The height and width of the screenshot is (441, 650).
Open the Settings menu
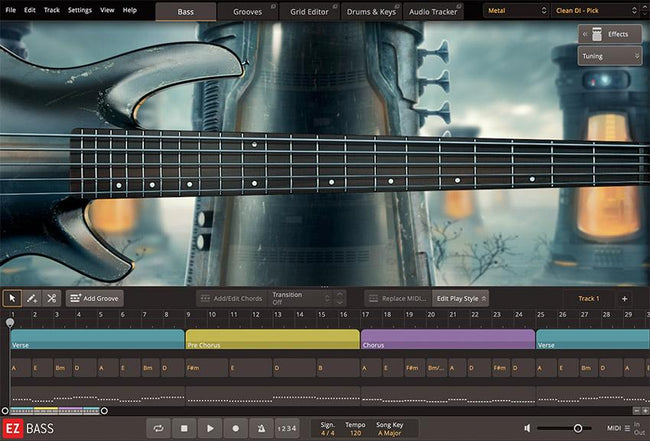(x=79, y=10)
